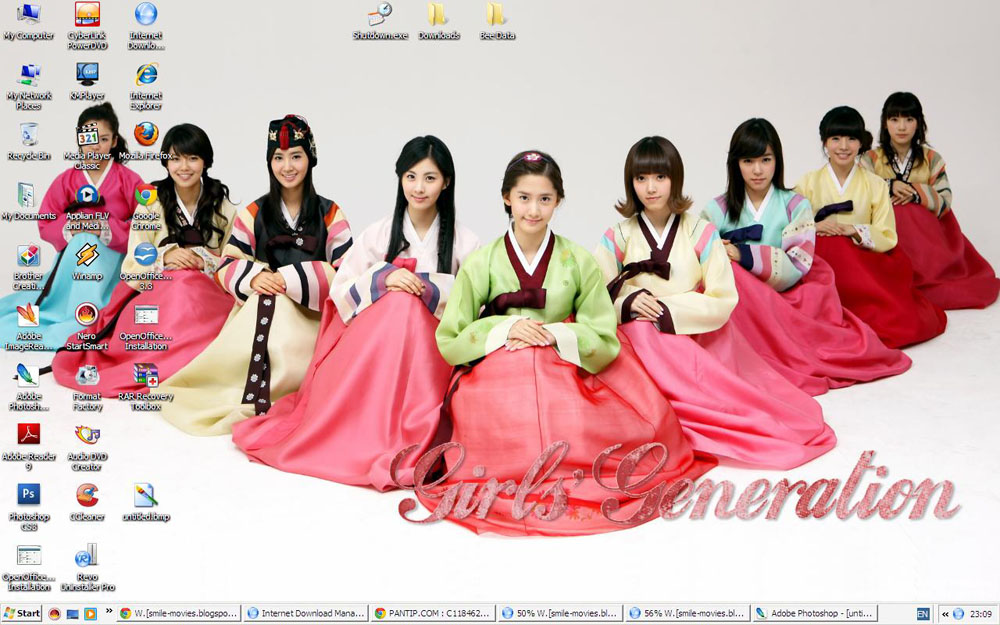
Task: Select OpenOffice Installation icon beside Nero StartSmart
Action: click(x=146, y=327)
